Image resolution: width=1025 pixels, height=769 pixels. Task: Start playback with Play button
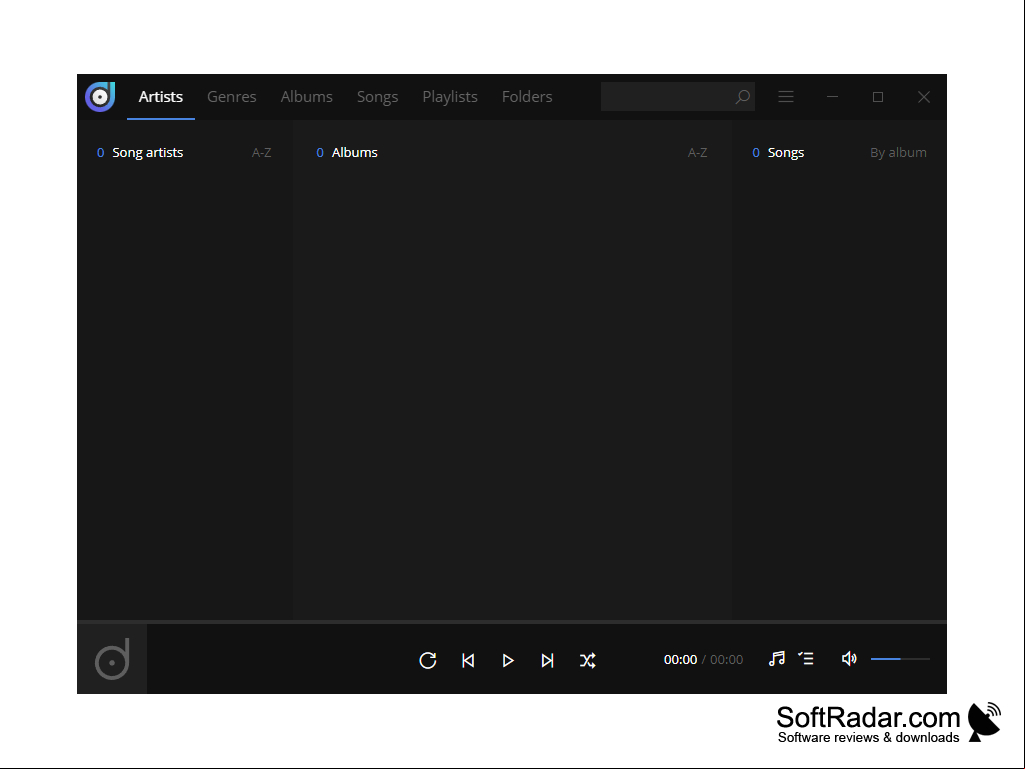508,660
